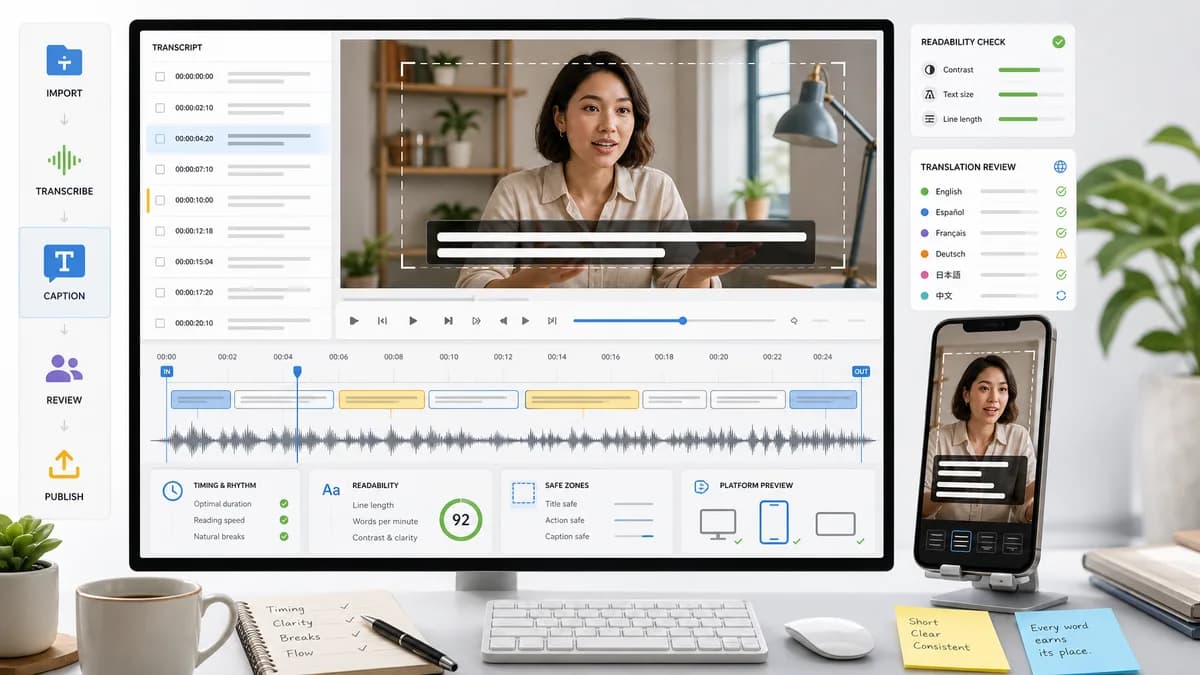
Task: Click the green check beside Readability Check
Action: [1058, 42]
